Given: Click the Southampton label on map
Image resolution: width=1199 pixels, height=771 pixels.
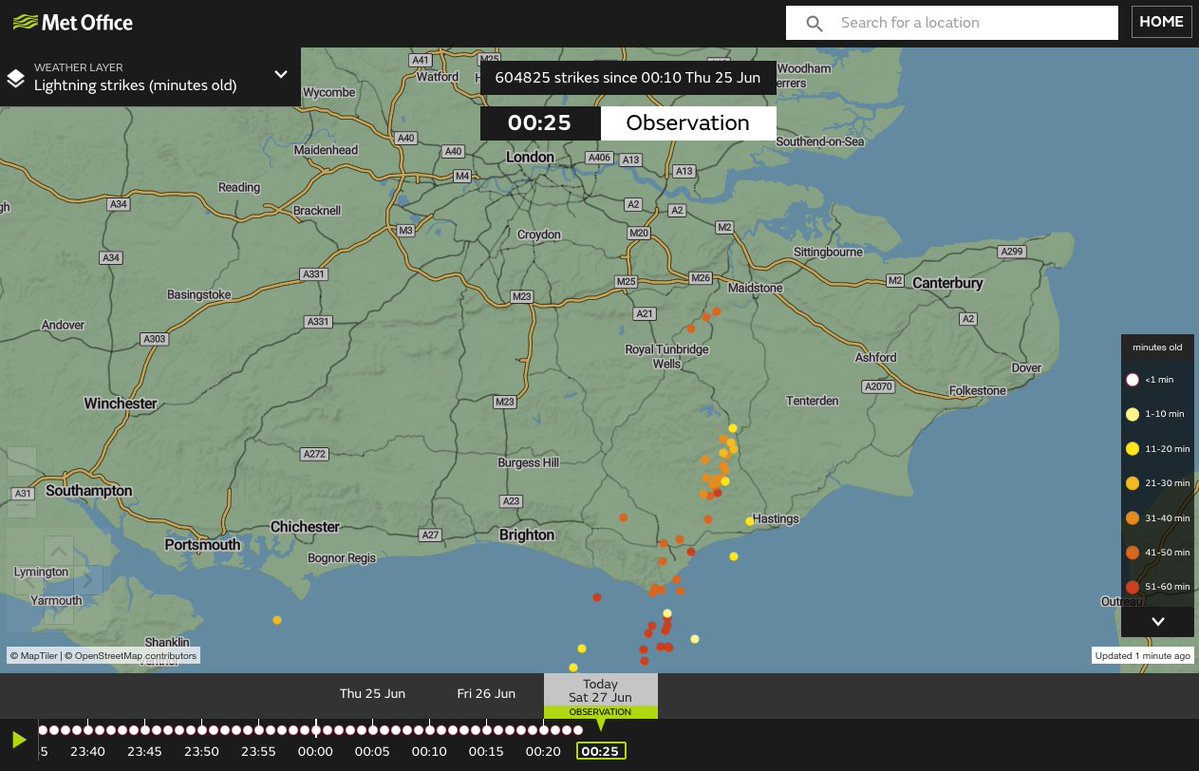Looking at the screenshot, I should (x=89, y=491).
